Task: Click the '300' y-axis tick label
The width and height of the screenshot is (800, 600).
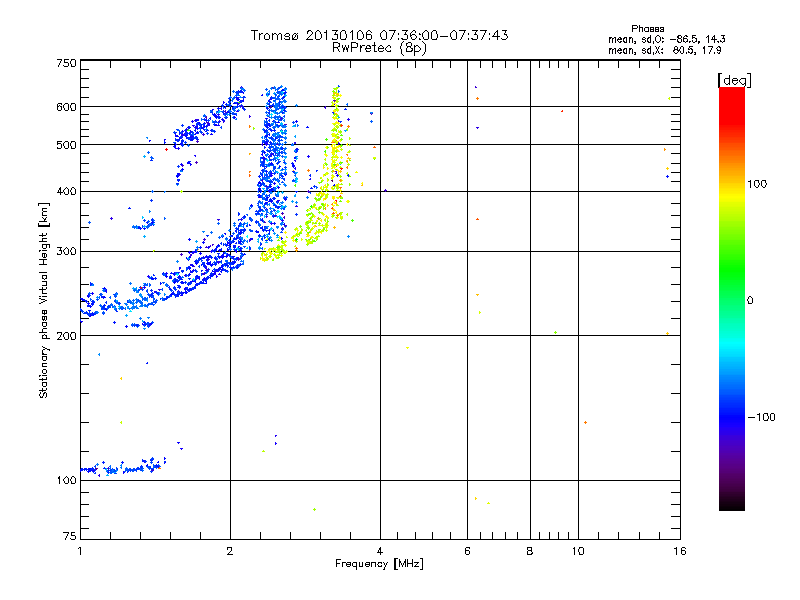Action: (x=66, y=252)
